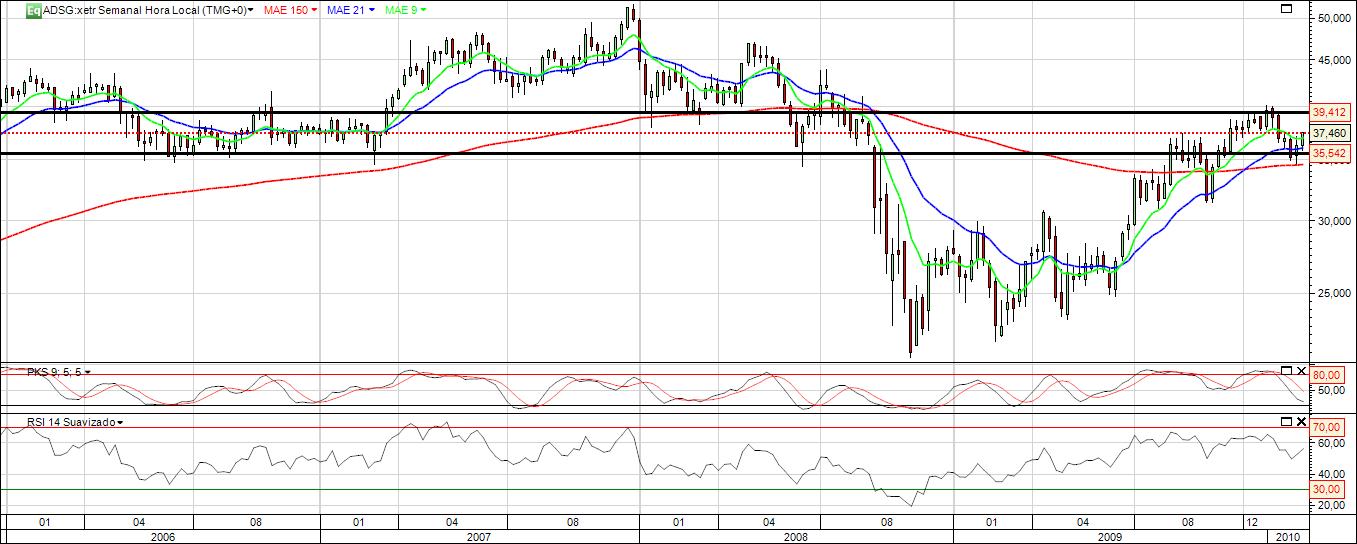Click the 2008 year on the time axis
1357x544 pixels.
797,536
